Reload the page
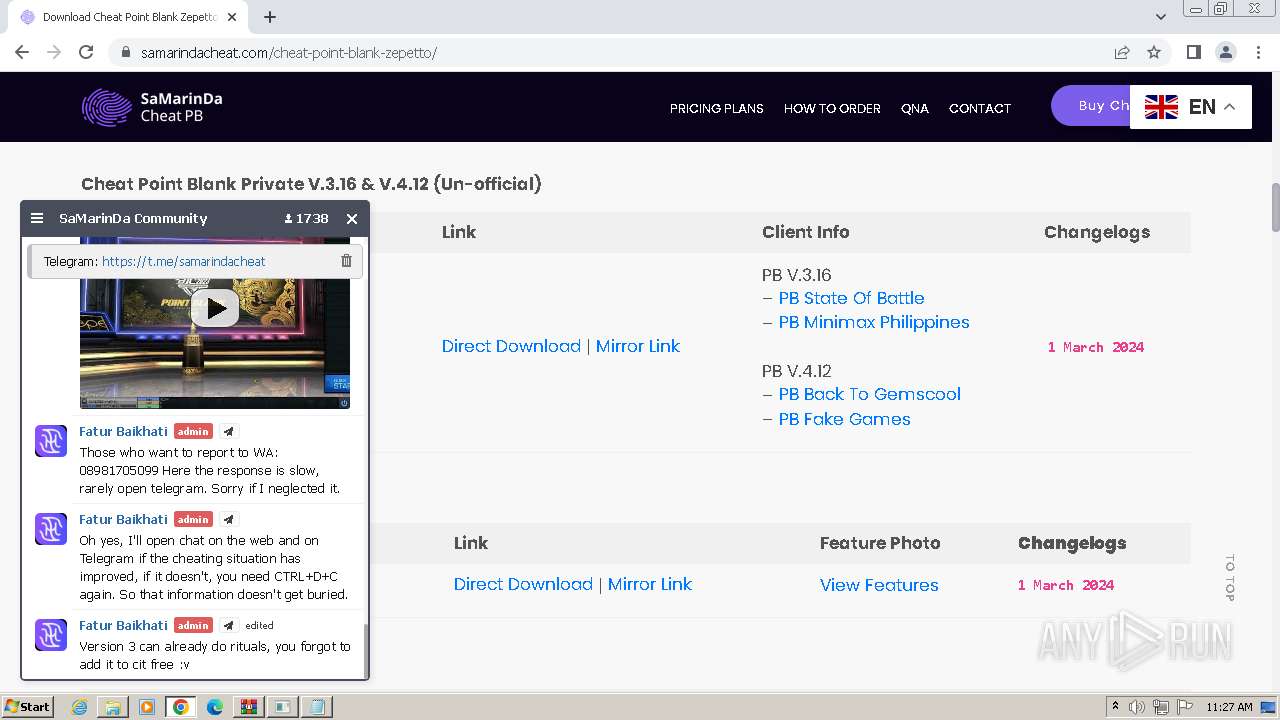Image resolution: width=1280 pixels, height=720 pixels. click(x=86, y=52)
